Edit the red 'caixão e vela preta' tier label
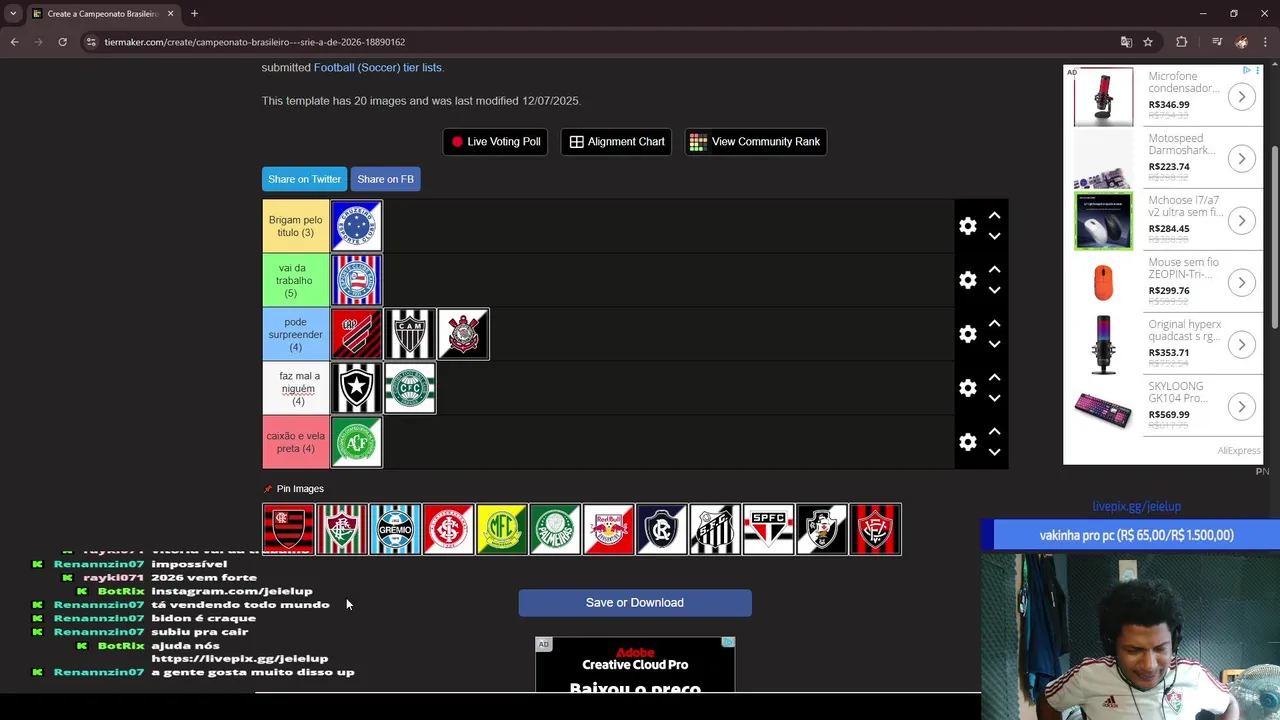The height and width of the screenshot is (720, 1280). [x=295, y=442]
